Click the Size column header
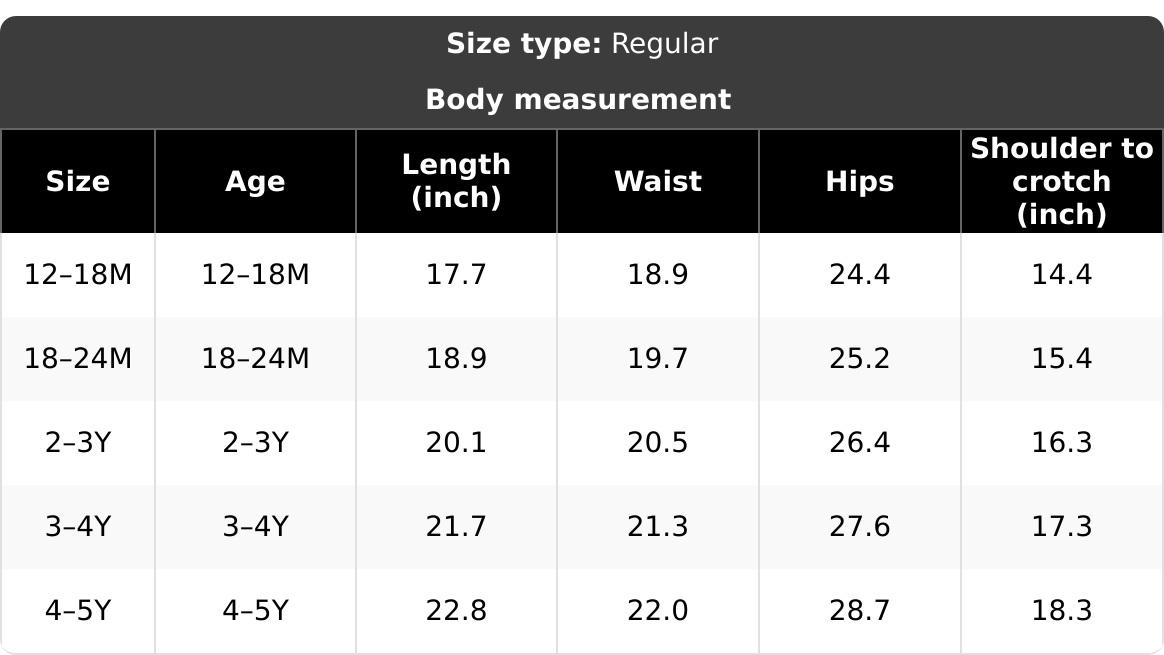 78,181
